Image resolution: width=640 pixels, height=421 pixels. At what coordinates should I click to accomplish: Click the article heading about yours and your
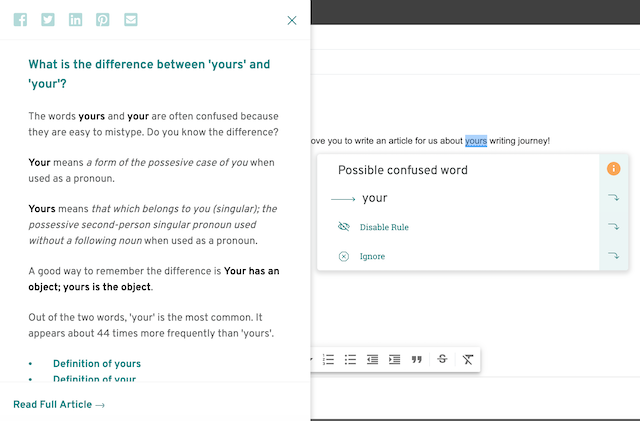point(149,74)
